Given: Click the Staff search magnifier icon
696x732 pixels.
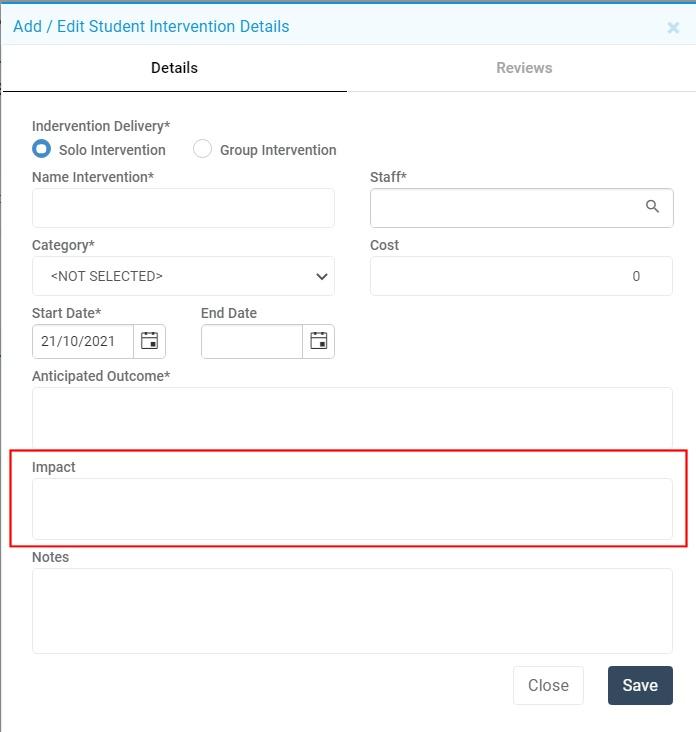Looking at the screenshot, I should click(x=652, y=207).
